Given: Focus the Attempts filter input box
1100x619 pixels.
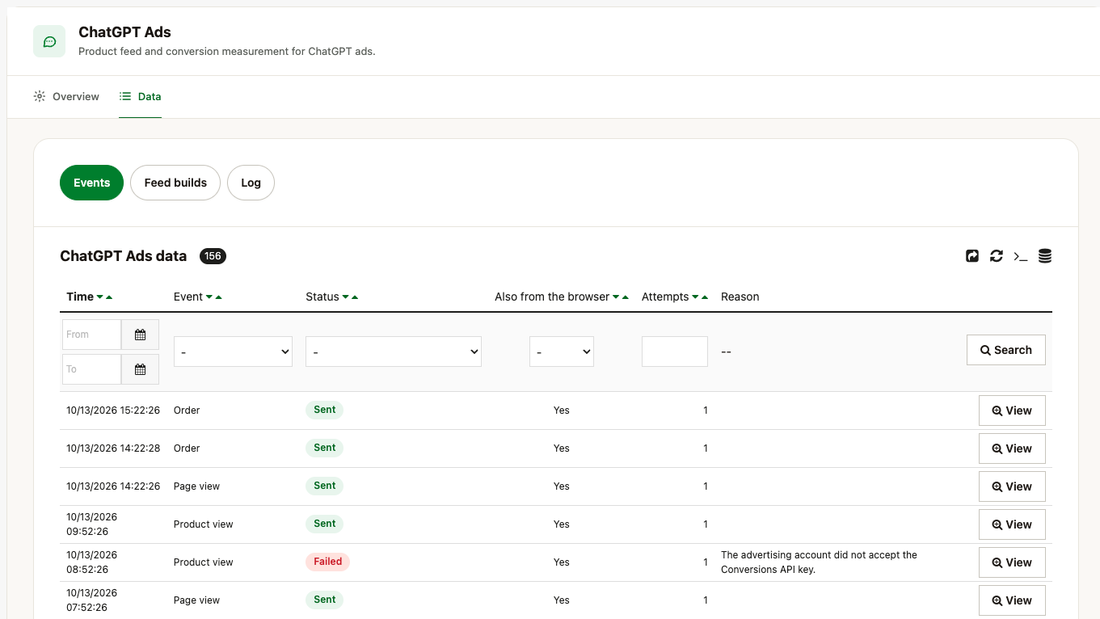Looking at the screenshot, I should (x=674, y=352).
